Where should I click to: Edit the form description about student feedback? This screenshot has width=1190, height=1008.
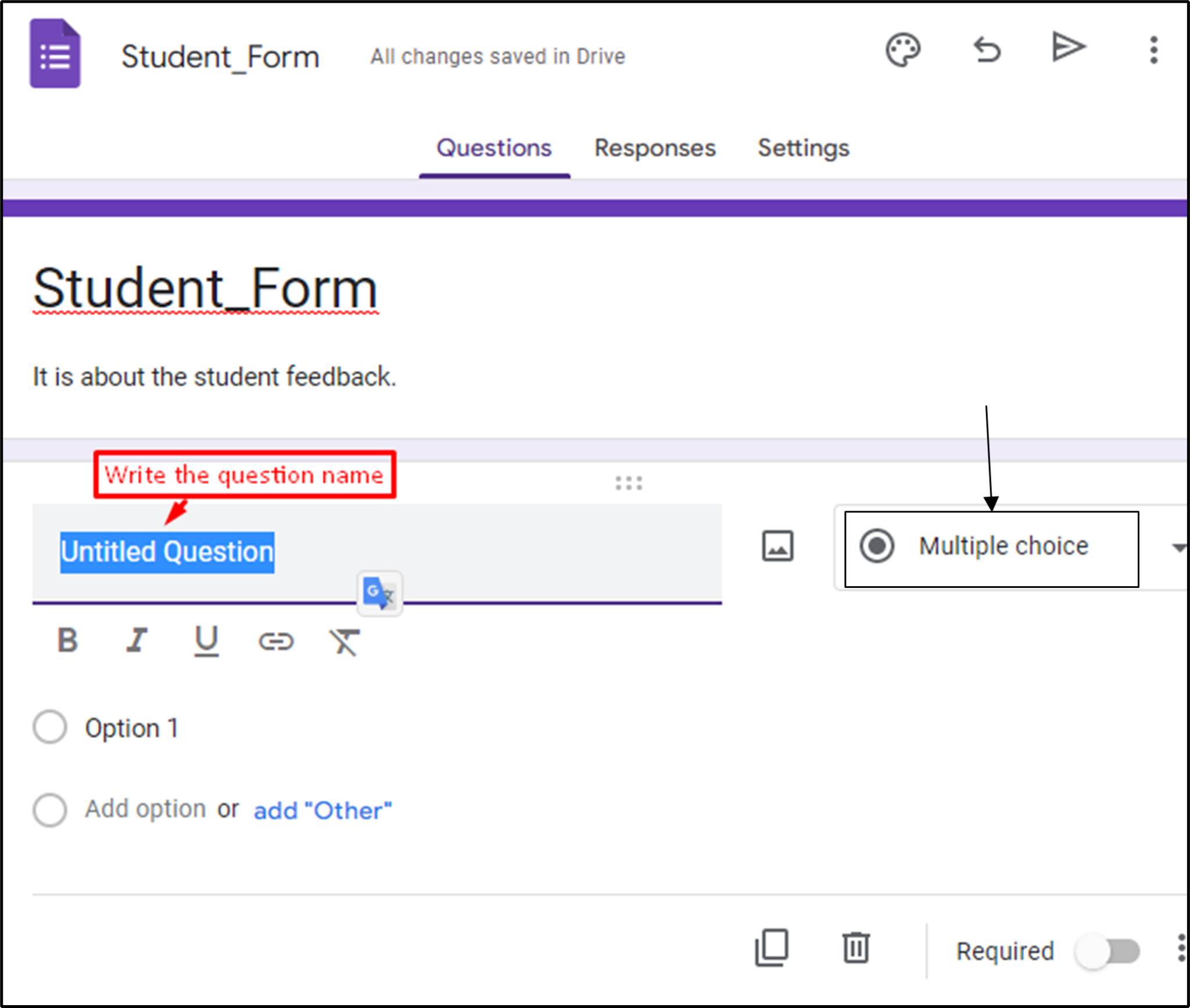coord(214,376)
